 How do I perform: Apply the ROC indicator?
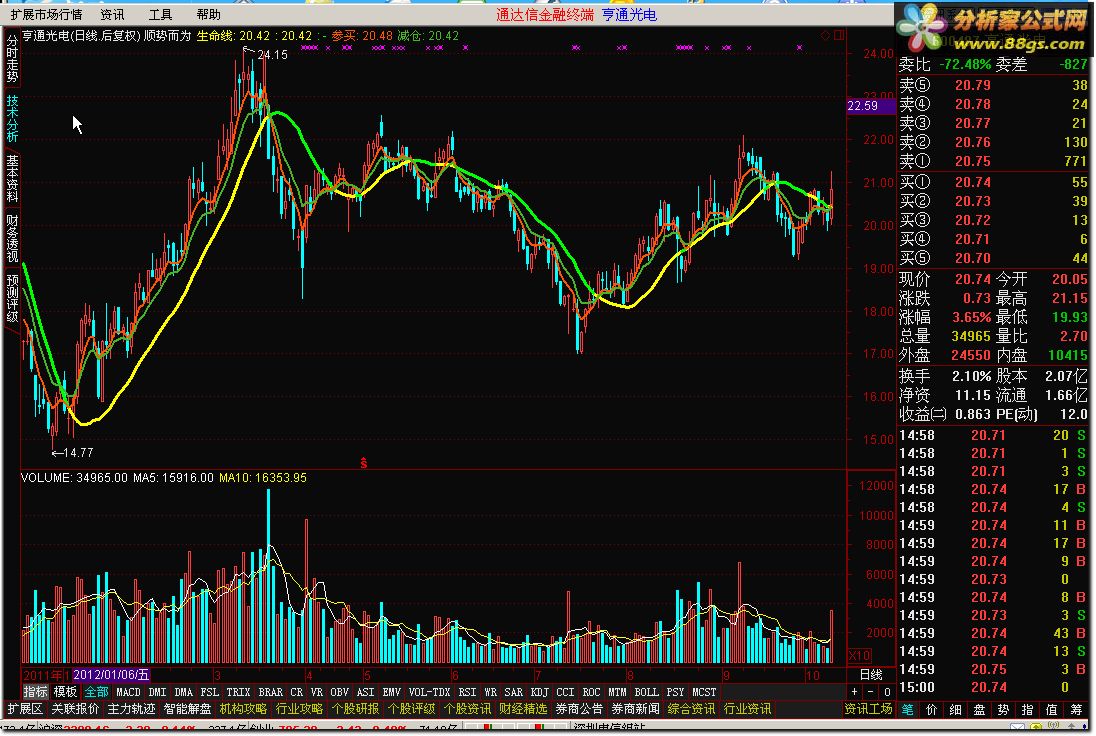tap(591, 692)
